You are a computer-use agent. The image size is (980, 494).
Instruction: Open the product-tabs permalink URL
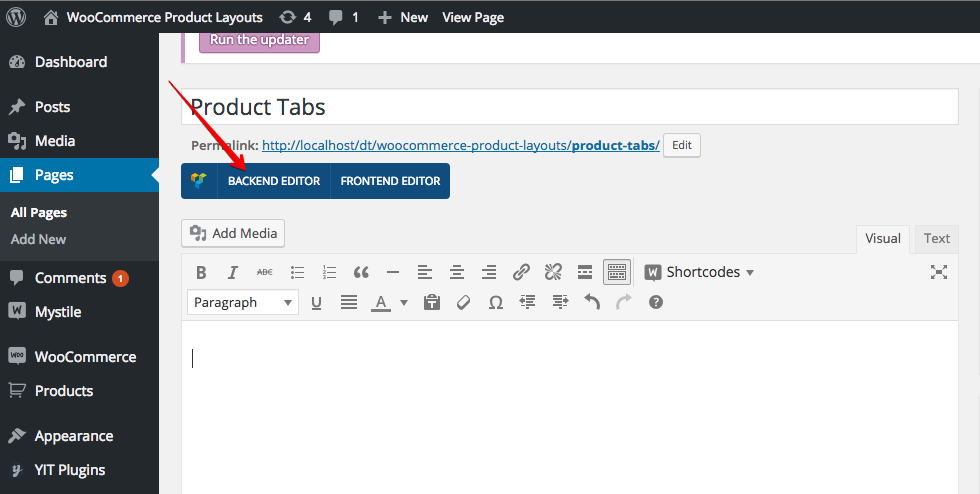click(461, 146)
